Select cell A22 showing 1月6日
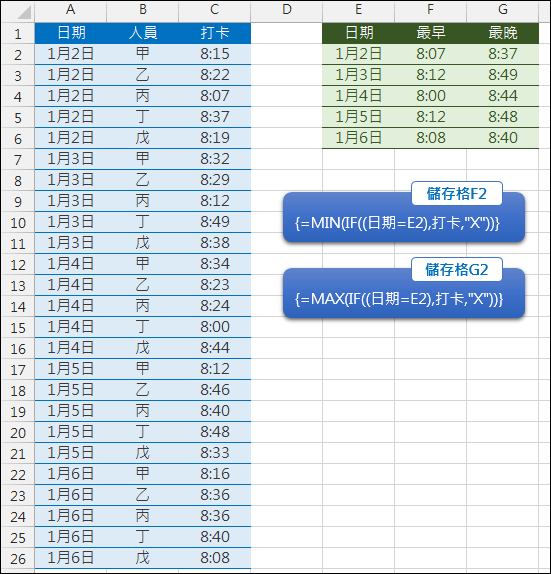 pos(71,474)
